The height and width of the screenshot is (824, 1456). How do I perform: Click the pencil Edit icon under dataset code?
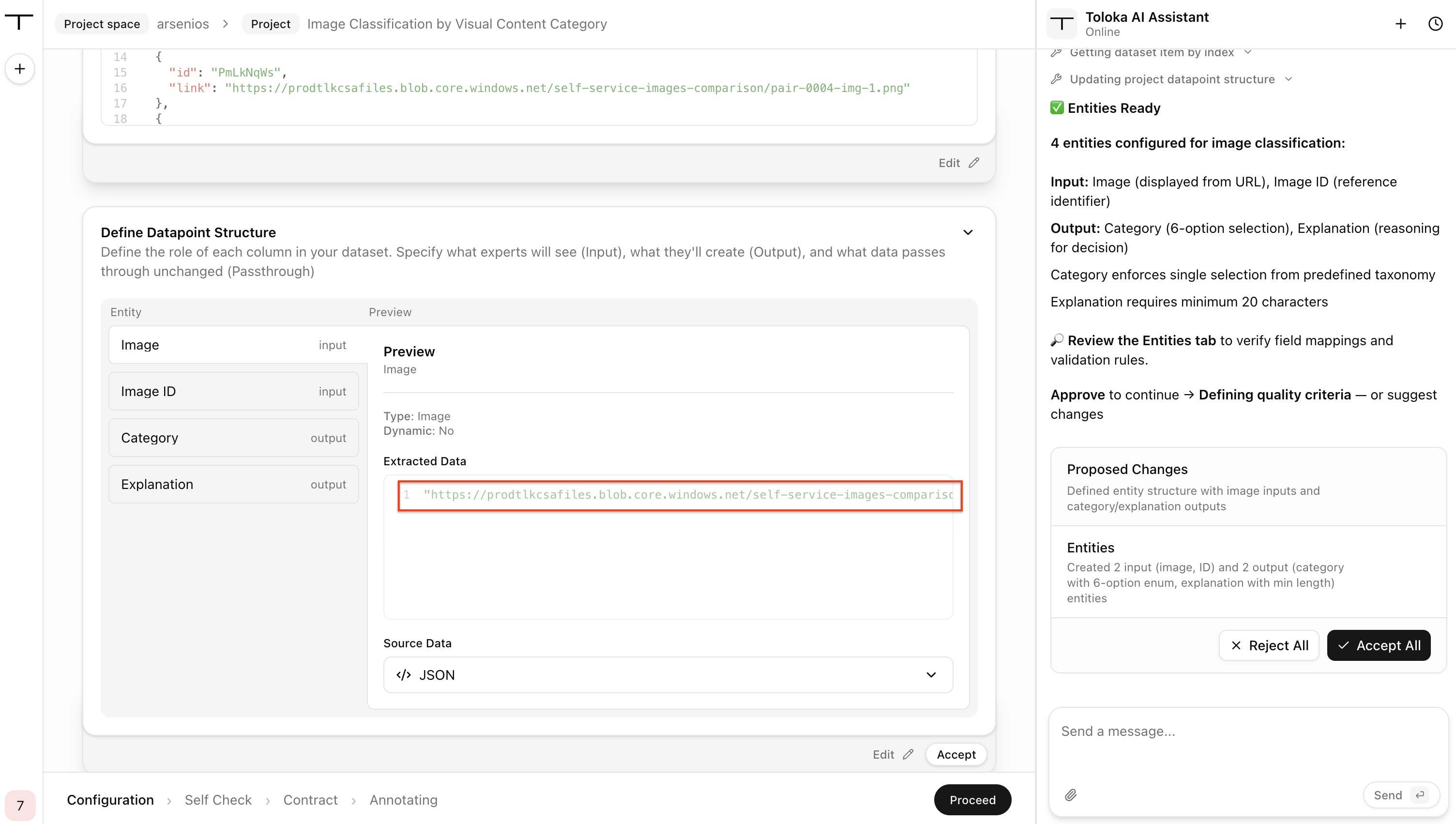pos(974,163)
